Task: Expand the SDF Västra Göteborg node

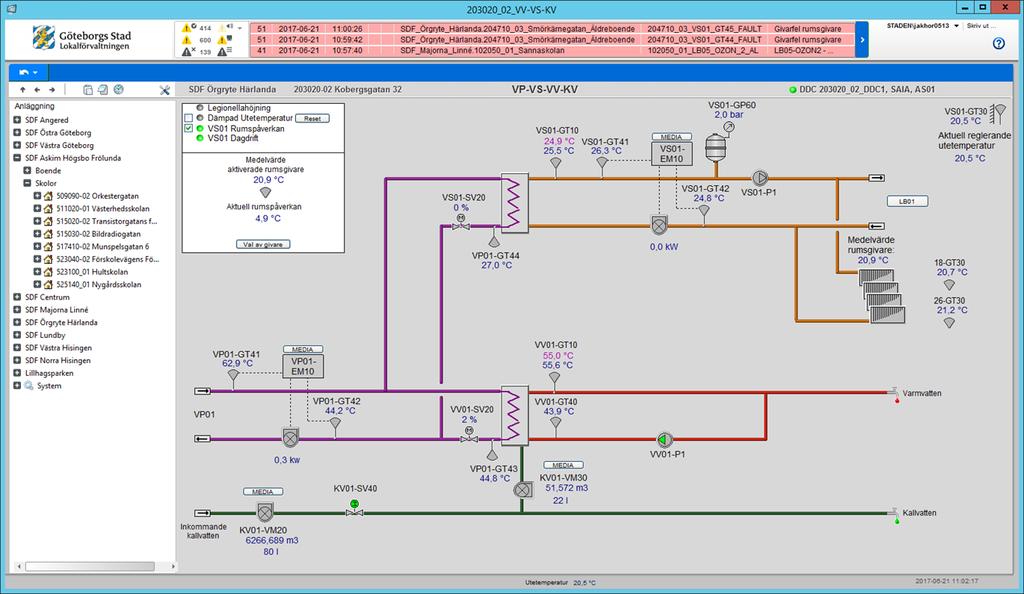Action: [x=17, y=146]
